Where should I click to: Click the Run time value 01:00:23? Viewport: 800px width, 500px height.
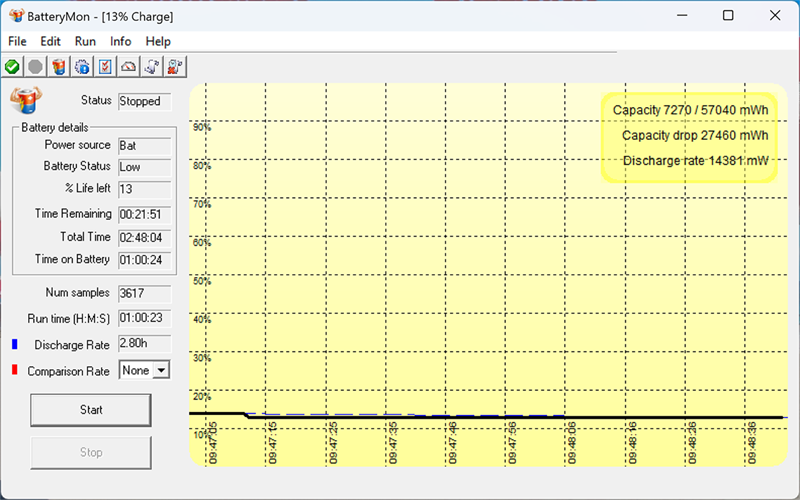coord(145,318)
